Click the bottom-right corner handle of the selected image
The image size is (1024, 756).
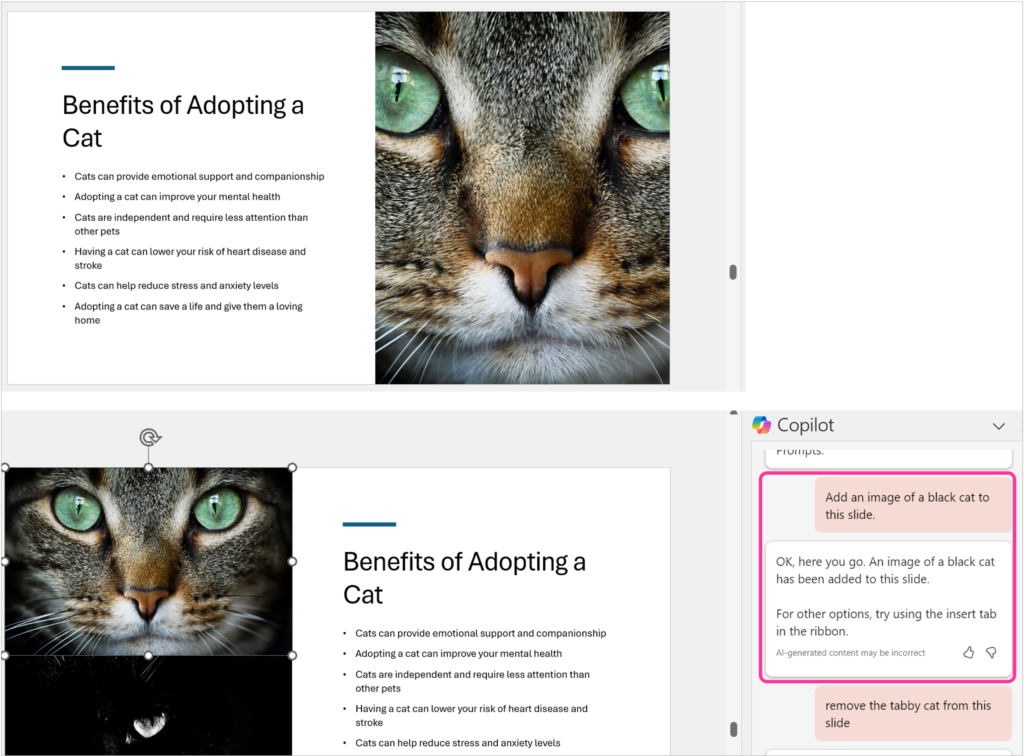(292, 655)
